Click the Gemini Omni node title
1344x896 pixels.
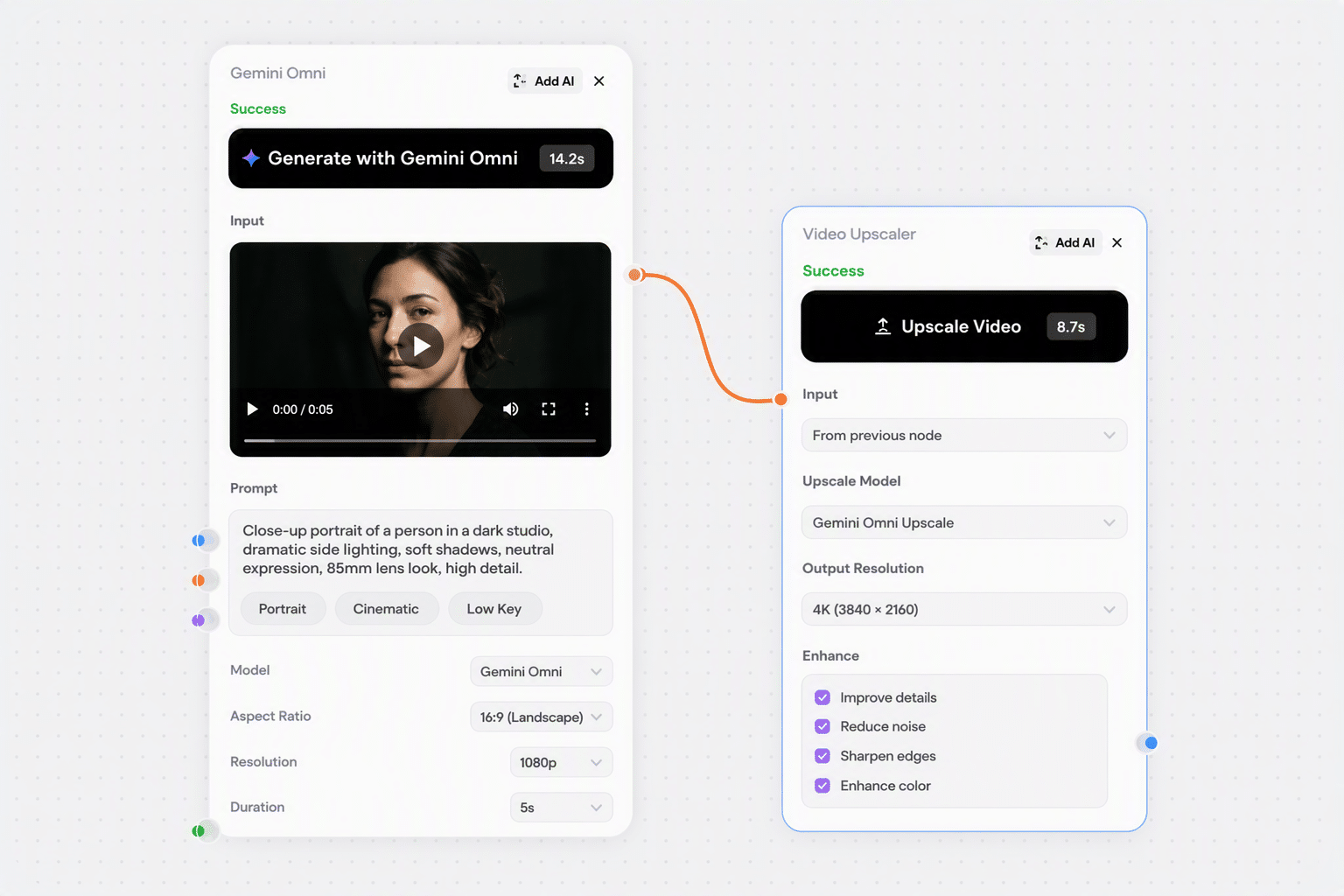tap(278, 73)
